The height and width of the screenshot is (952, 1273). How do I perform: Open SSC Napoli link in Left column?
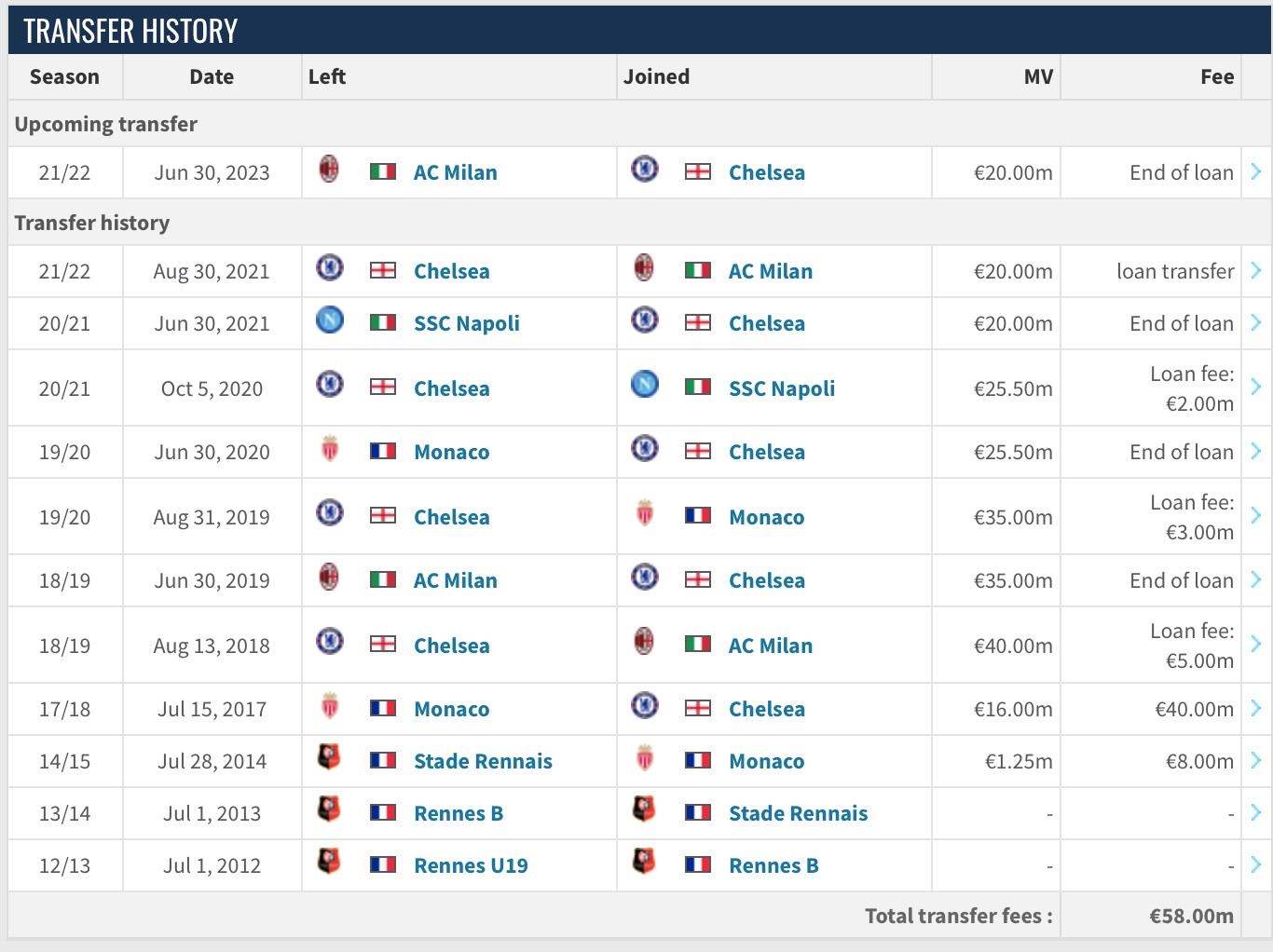click(467, 323)
